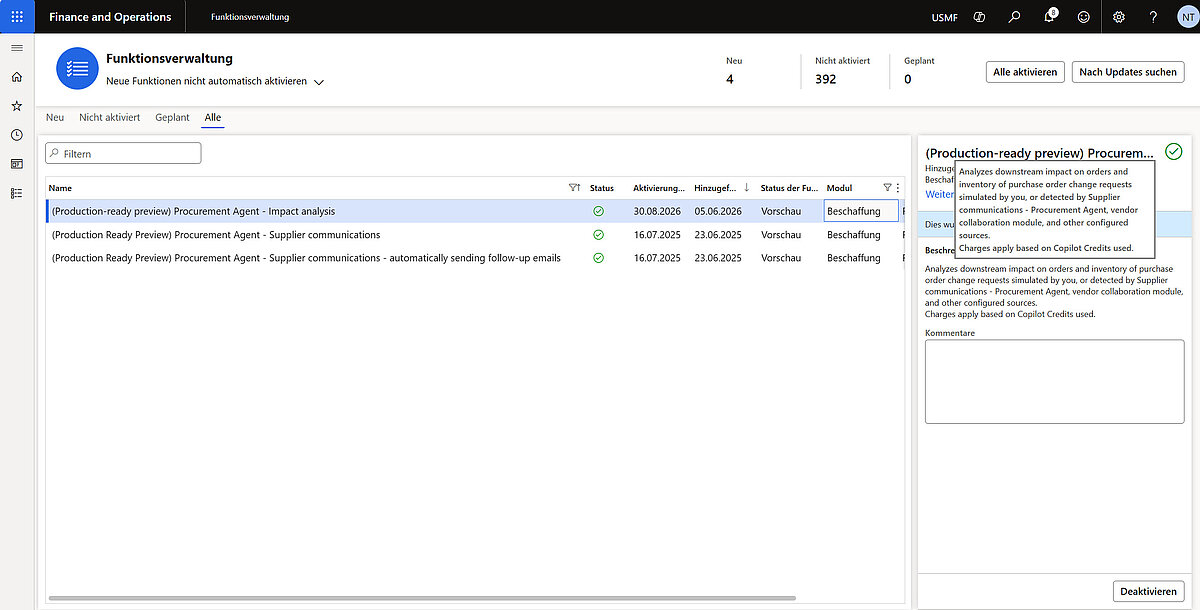This screenshot has width=1200, height=610.
Task: Click Nicht aktiviert count 392 tile
Action: 842,71
